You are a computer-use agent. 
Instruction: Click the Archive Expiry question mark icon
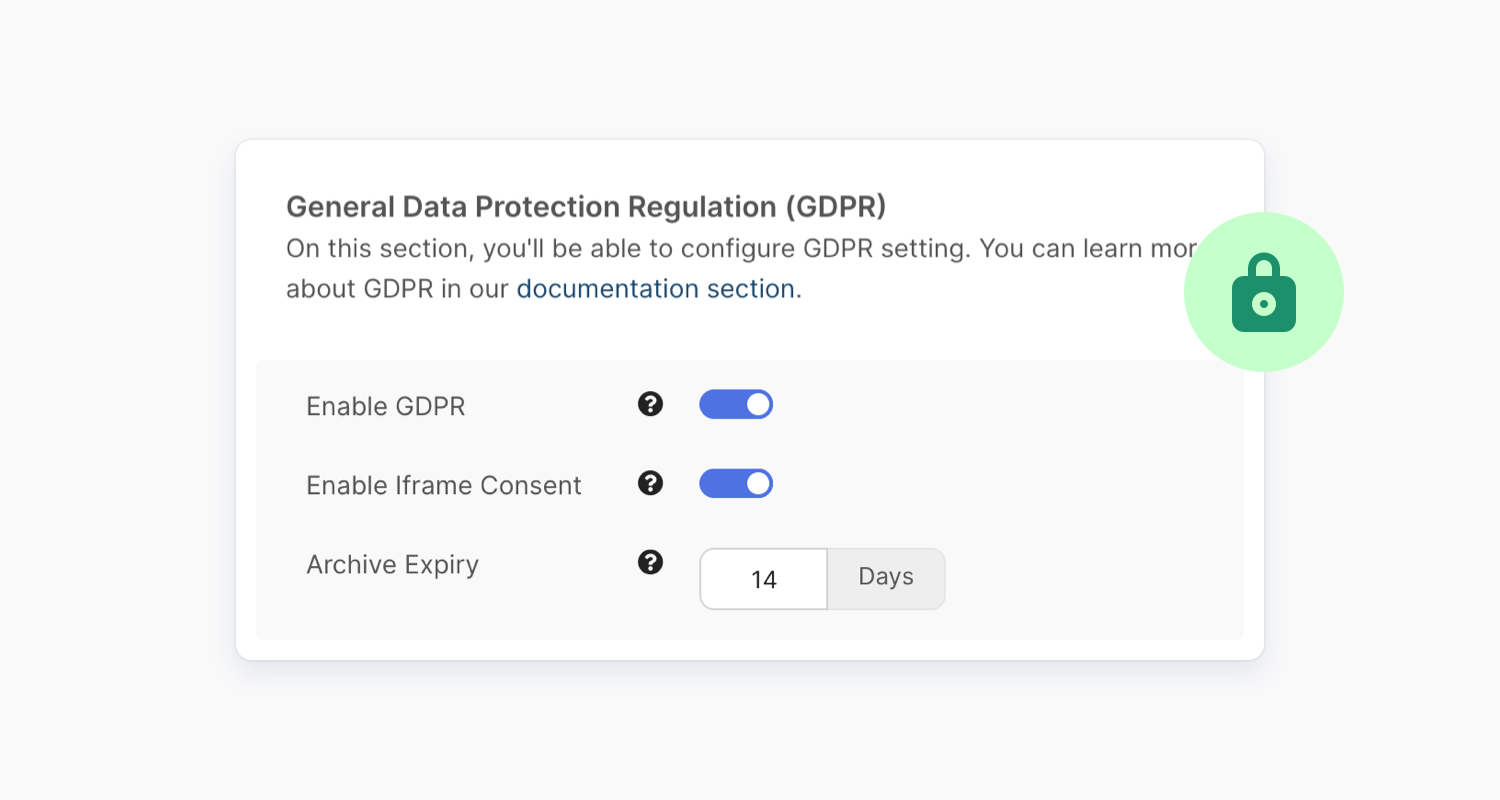[x=650, y=562]
